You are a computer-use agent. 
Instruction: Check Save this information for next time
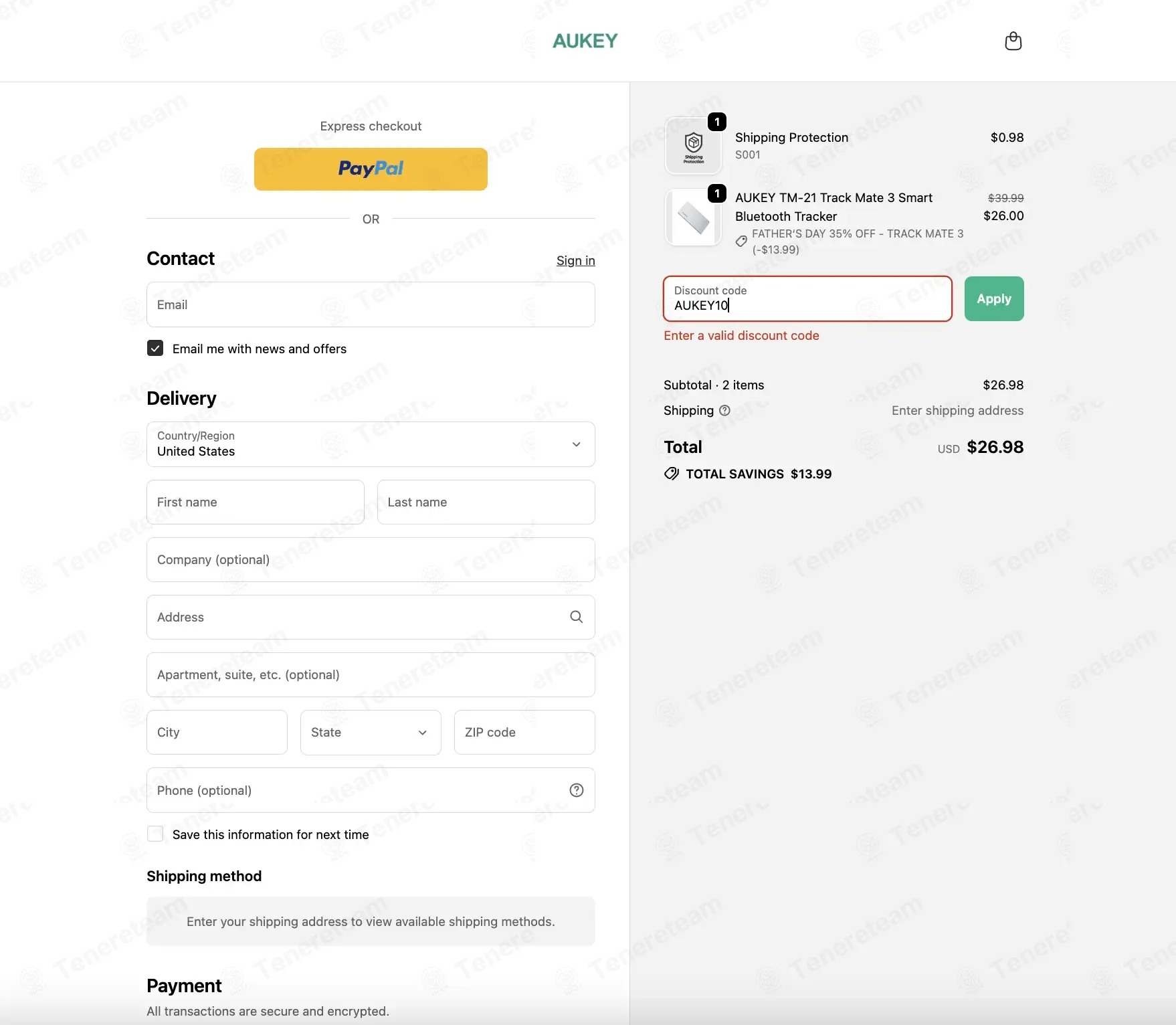tap(155, 834)
